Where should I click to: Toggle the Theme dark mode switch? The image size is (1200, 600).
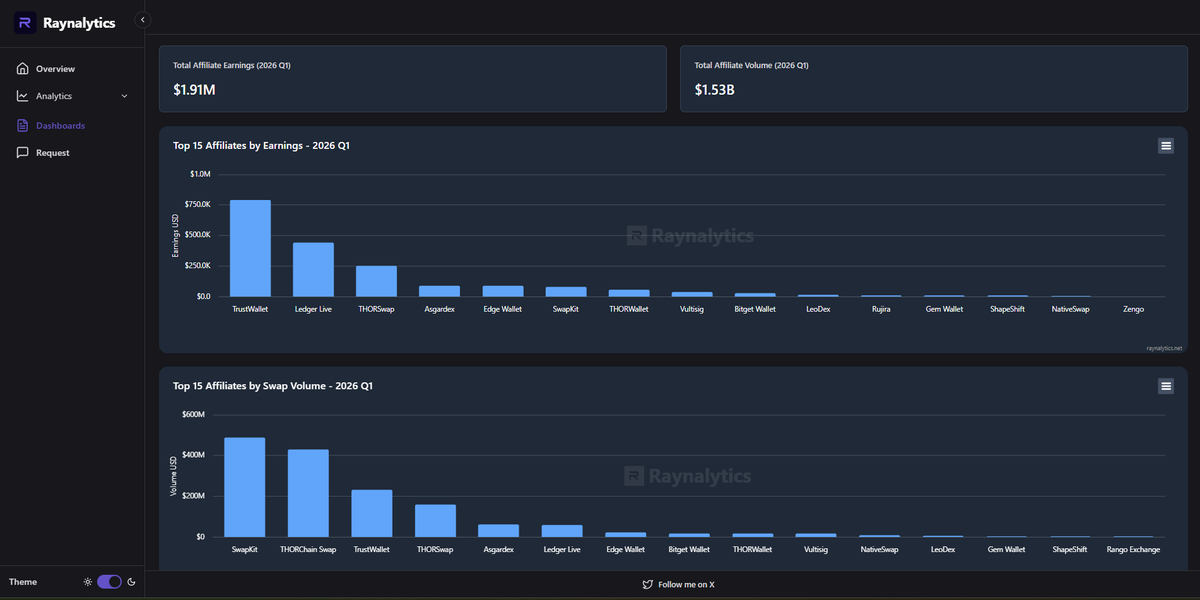click(x=109, y=582)
